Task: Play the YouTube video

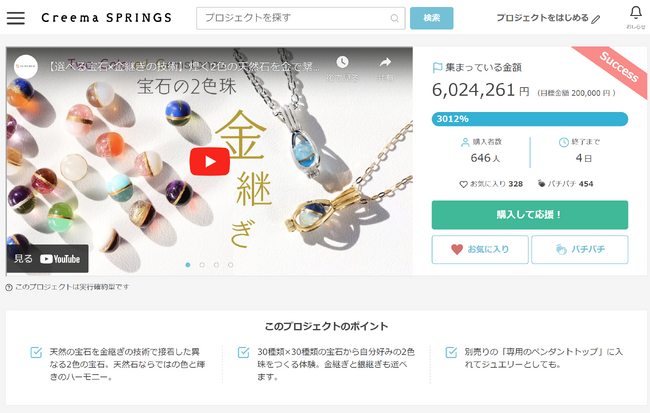Action: (210, 161)
